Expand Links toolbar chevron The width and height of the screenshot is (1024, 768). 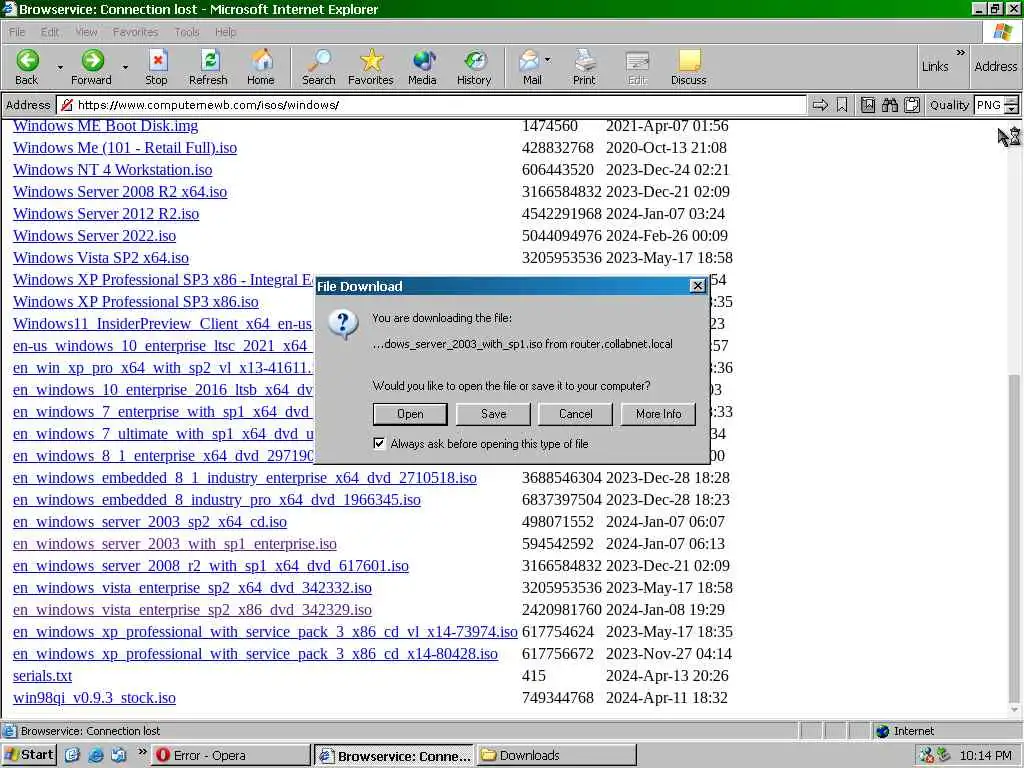(960, 52)
